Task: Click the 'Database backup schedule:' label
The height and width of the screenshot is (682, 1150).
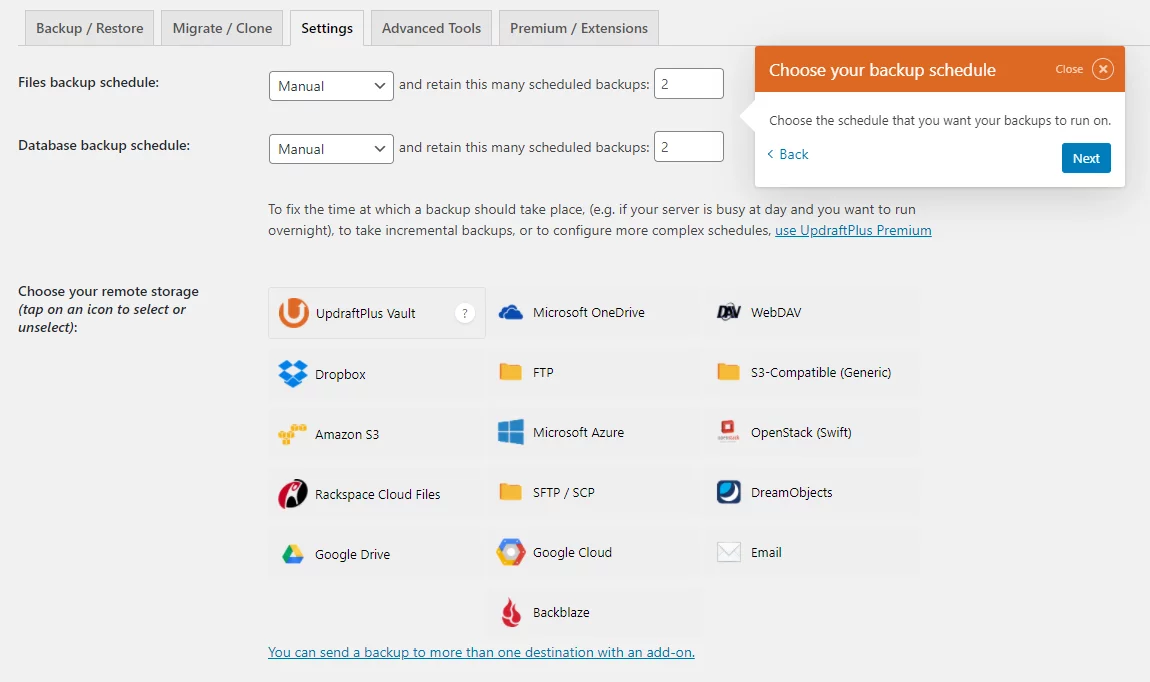Action: click(104, 145)
